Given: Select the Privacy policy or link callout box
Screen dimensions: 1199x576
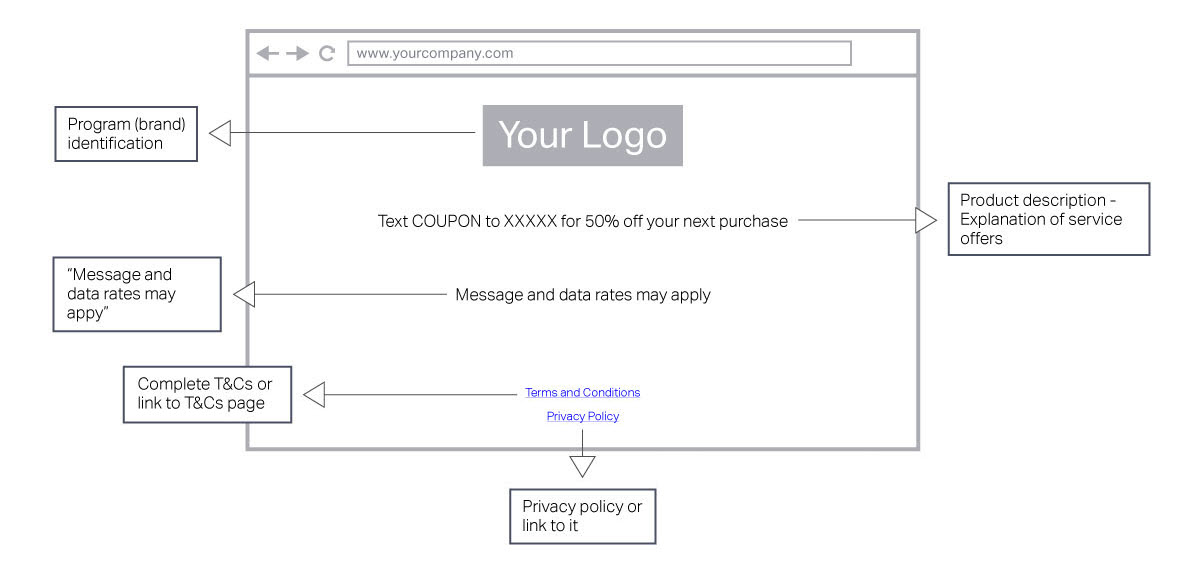Looking at the screenshot, I should (582, 516).
